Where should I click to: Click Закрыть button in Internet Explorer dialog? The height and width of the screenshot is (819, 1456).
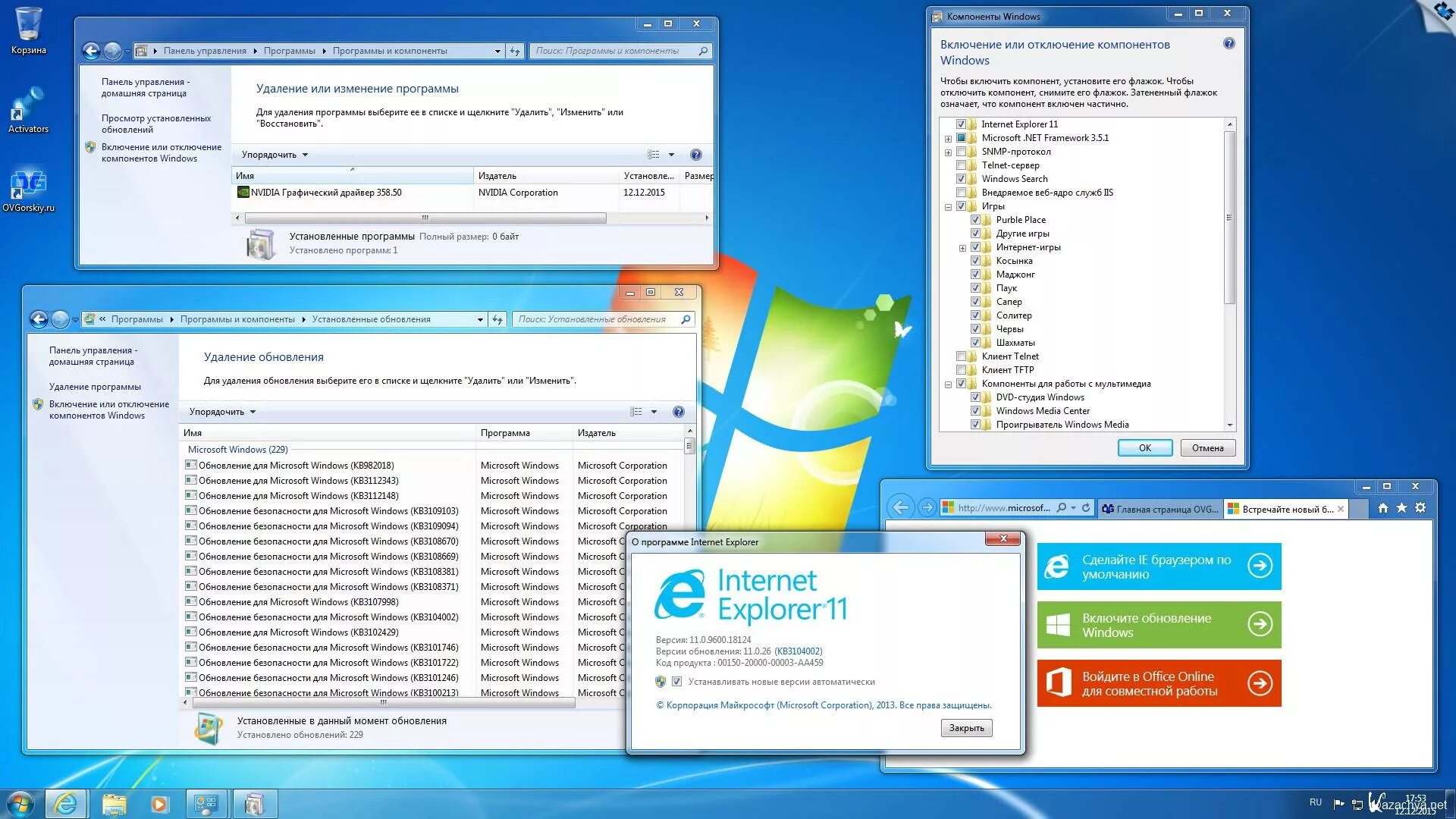pos(966,728)
